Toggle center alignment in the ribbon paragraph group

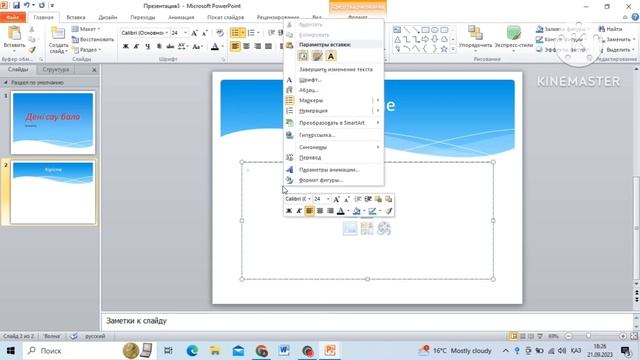(246, 46)
